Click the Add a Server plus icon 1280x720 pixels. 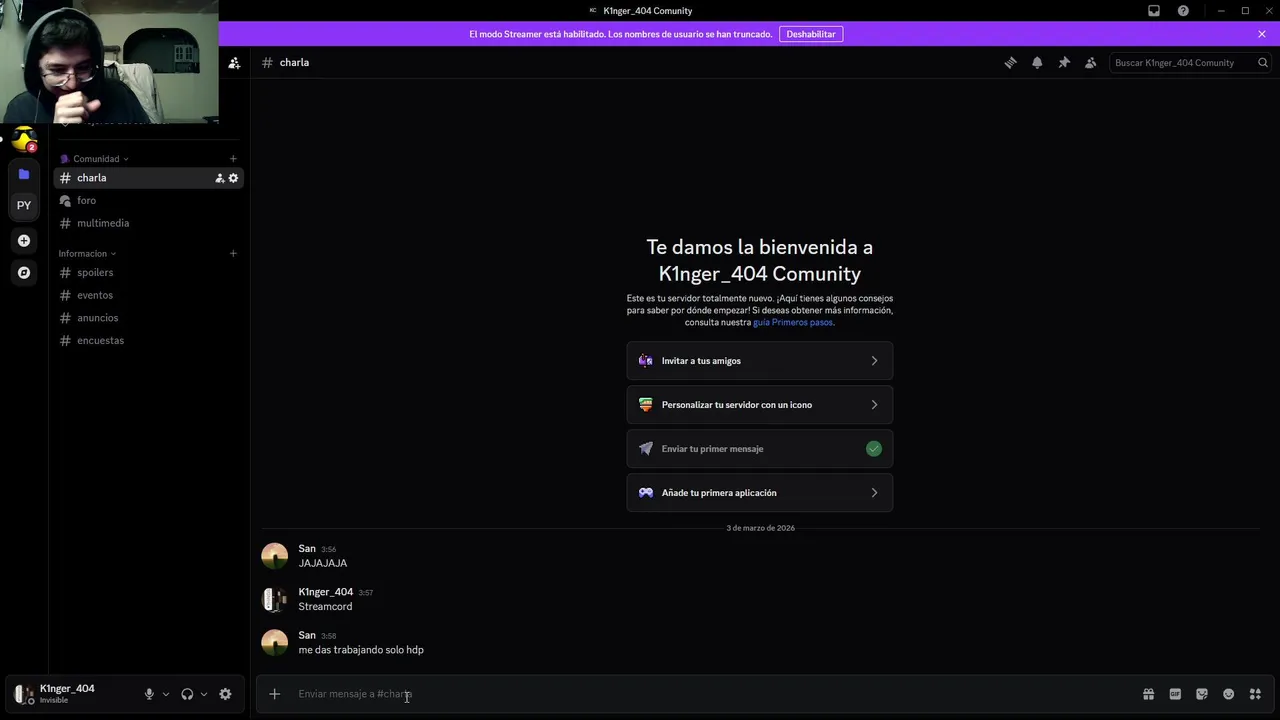click(24, 240)
